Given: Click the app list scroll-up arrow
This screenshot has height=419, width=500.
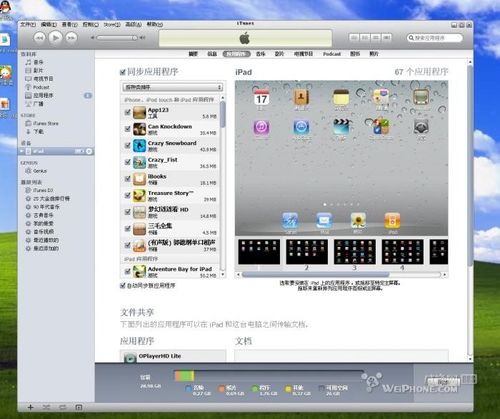Looking at the screenshot, I should [x=223, y=98].
